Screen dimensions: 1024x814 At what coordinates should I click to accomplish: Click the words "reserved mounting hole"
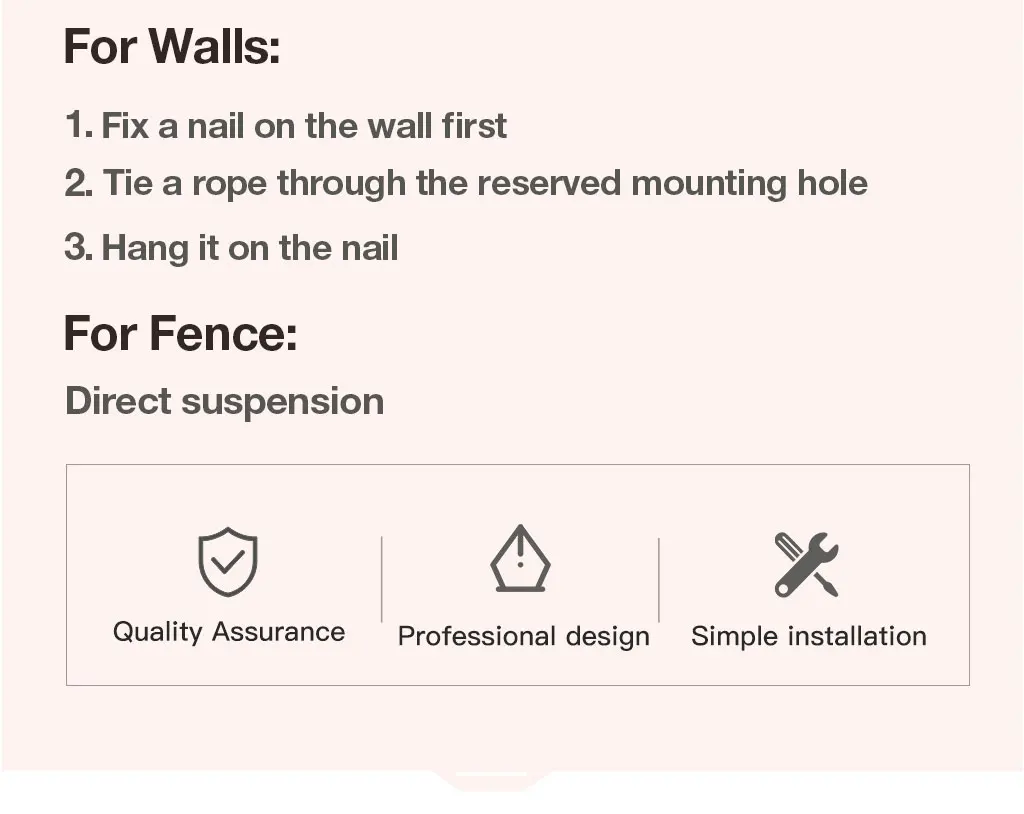tap(672, 184)
